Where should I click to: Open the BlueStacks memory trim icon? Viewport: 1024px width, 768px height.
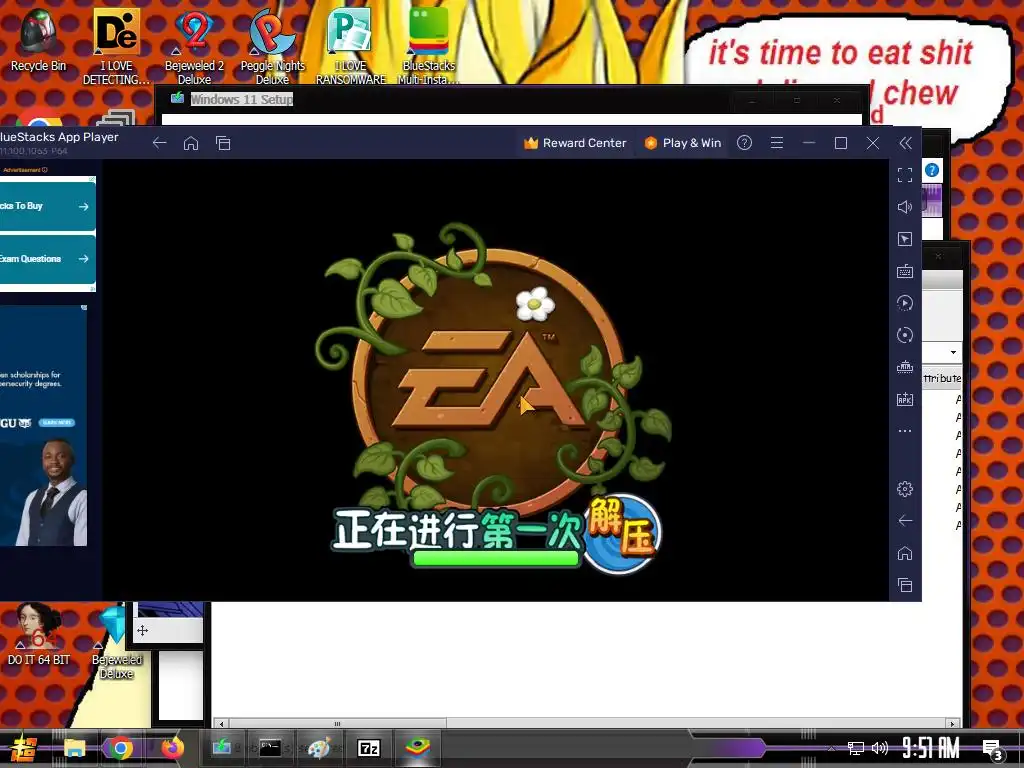tap(904, 367)
